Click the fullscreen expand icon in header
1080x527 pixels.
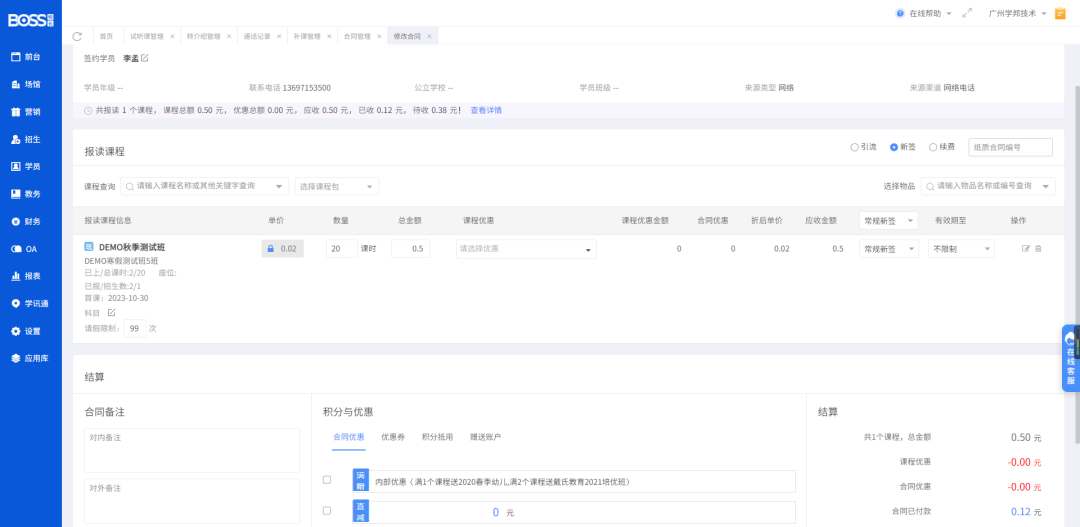click(966, 14)
